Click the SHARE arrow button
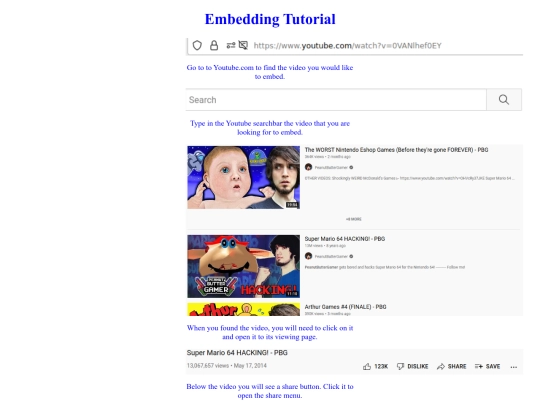This screenshot has width=540, height=405. point(451,366)
